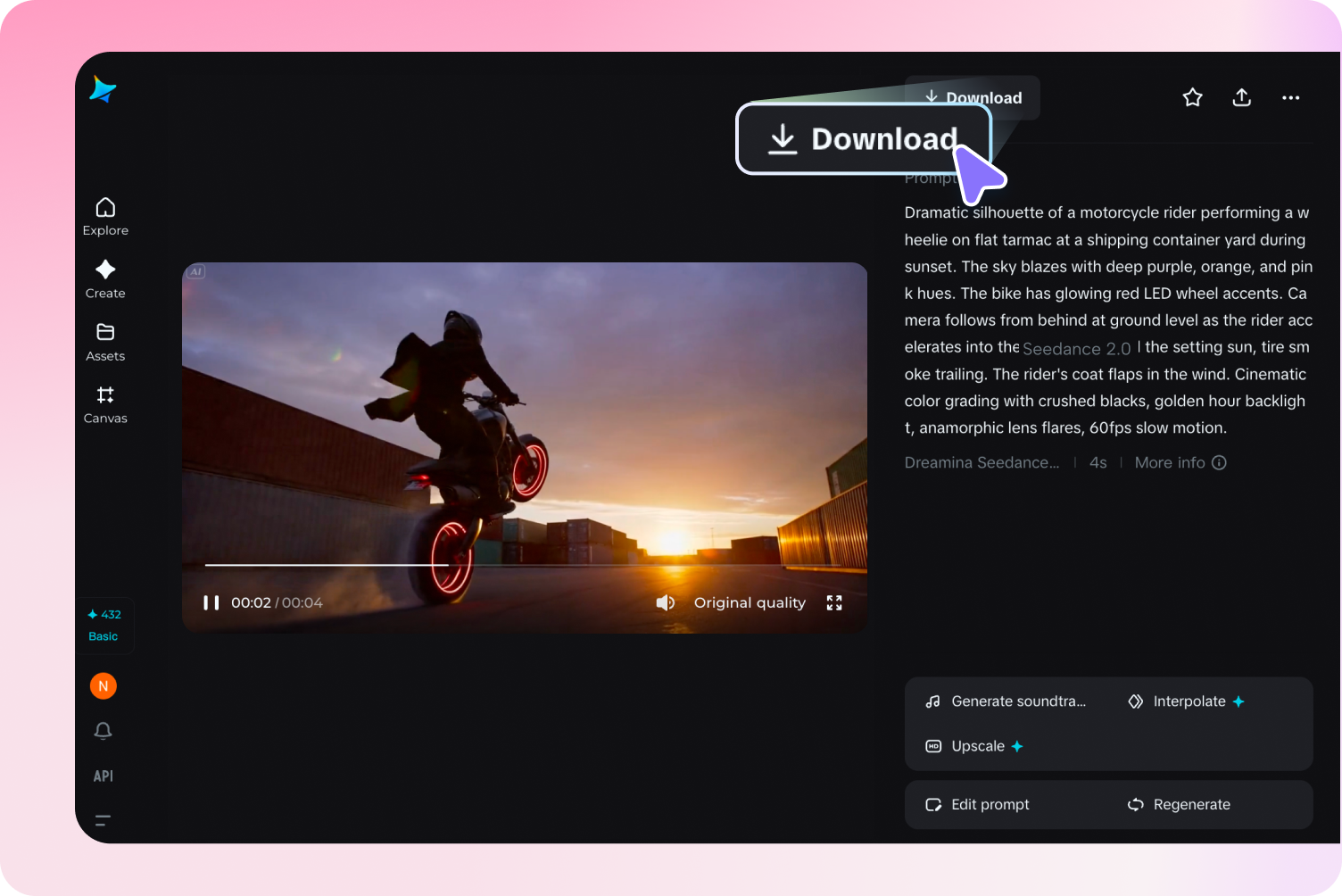This screenshot has width=1342, height=896.
Task: Mute the video with the speaker icon
Action: (666, 603)
